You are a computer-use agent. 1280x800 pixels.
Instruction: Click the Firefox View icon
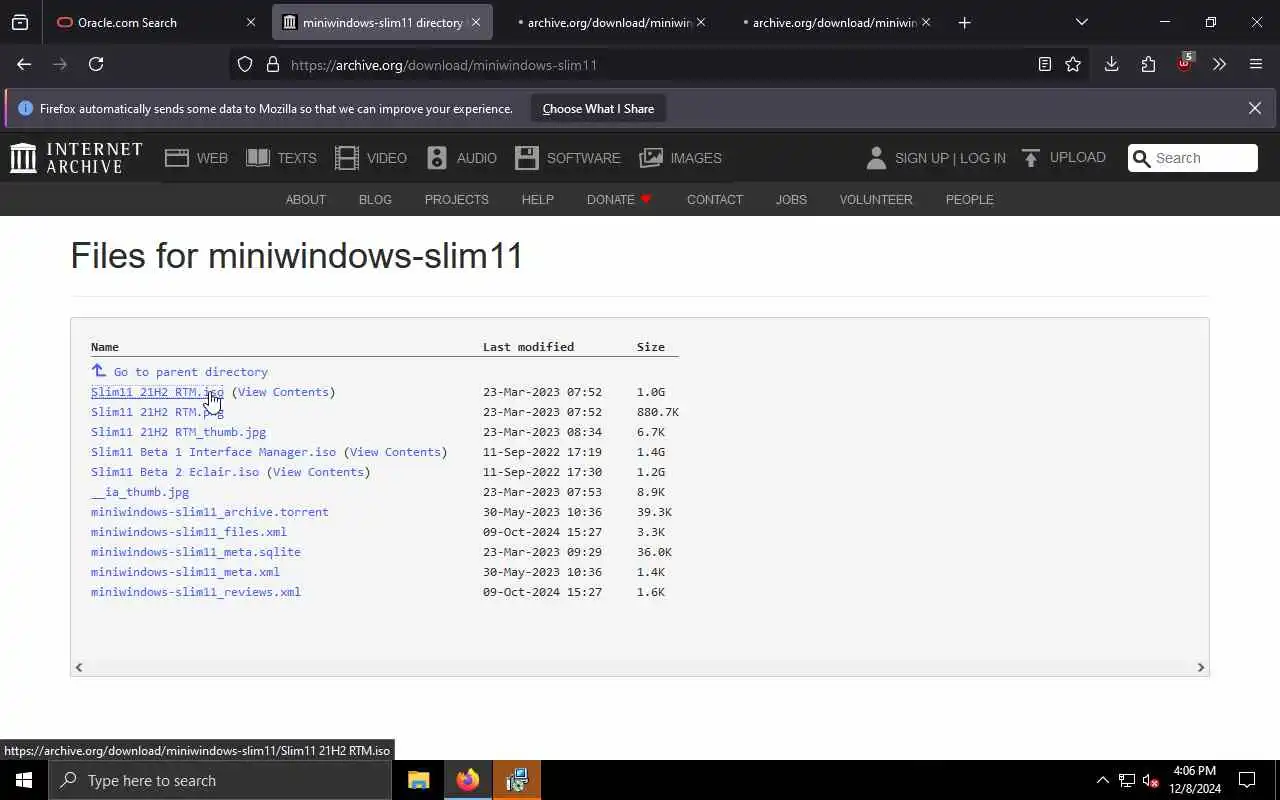20,22
